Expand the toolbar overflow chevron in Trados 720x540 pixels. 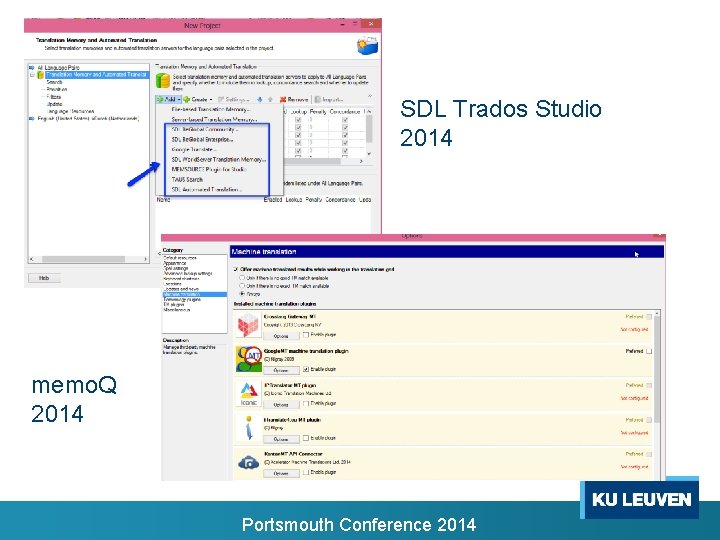click(x=370, y=96)
